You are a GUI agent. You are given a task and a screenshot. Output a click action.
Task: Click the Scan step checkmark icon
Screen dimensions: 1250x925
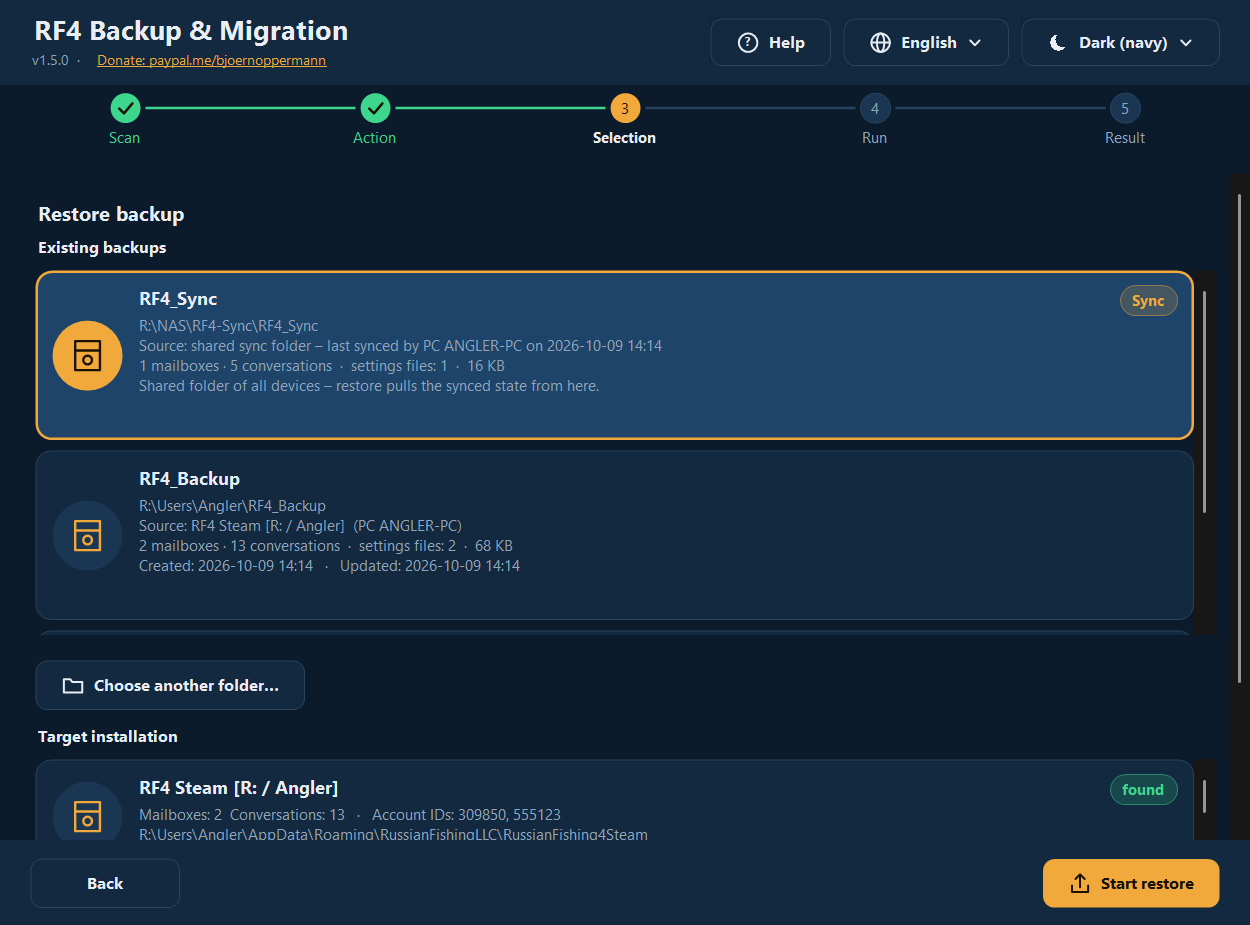tap(125, 107)
